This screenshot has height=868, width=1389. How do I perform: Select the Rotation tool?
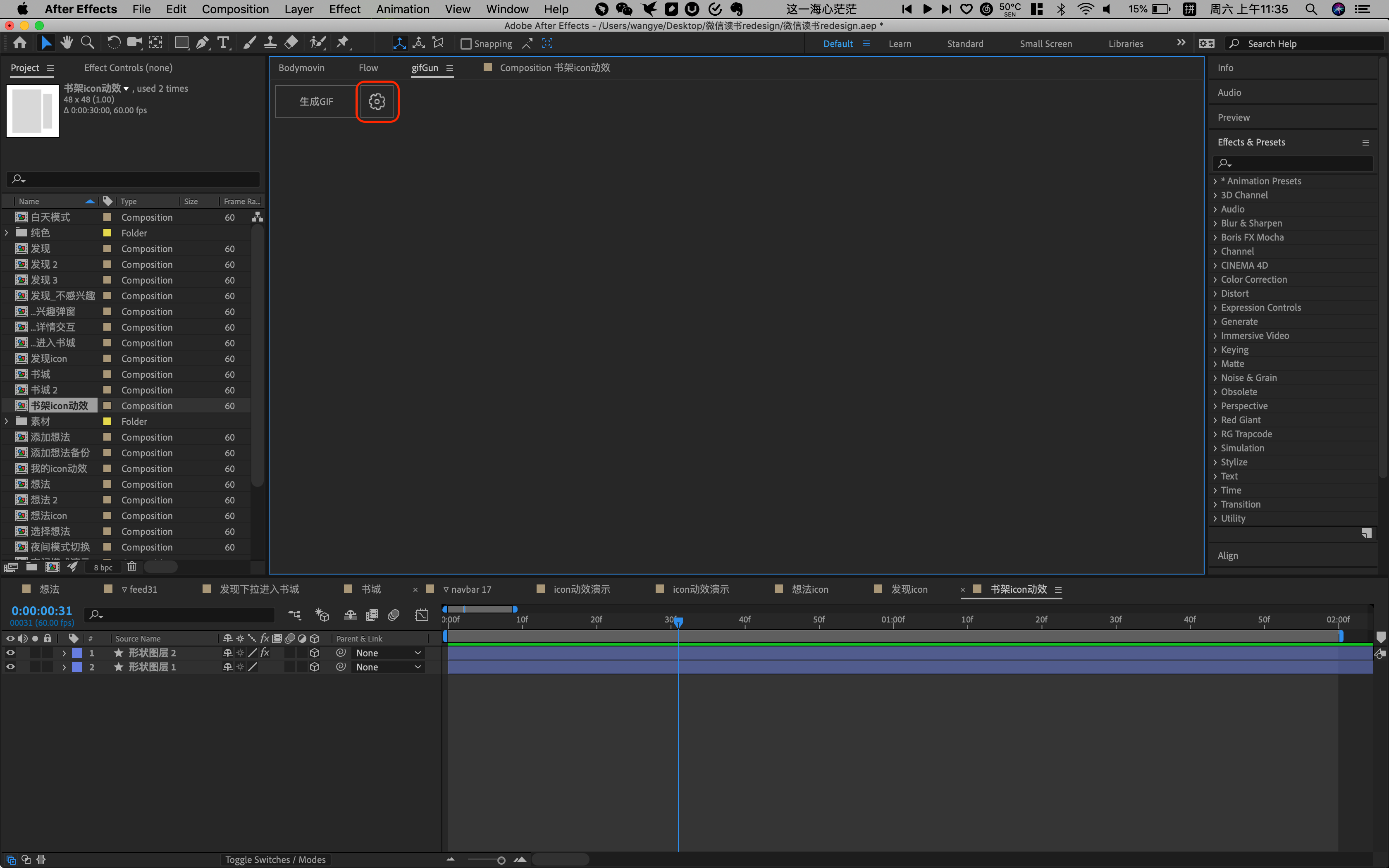[114, 43]
